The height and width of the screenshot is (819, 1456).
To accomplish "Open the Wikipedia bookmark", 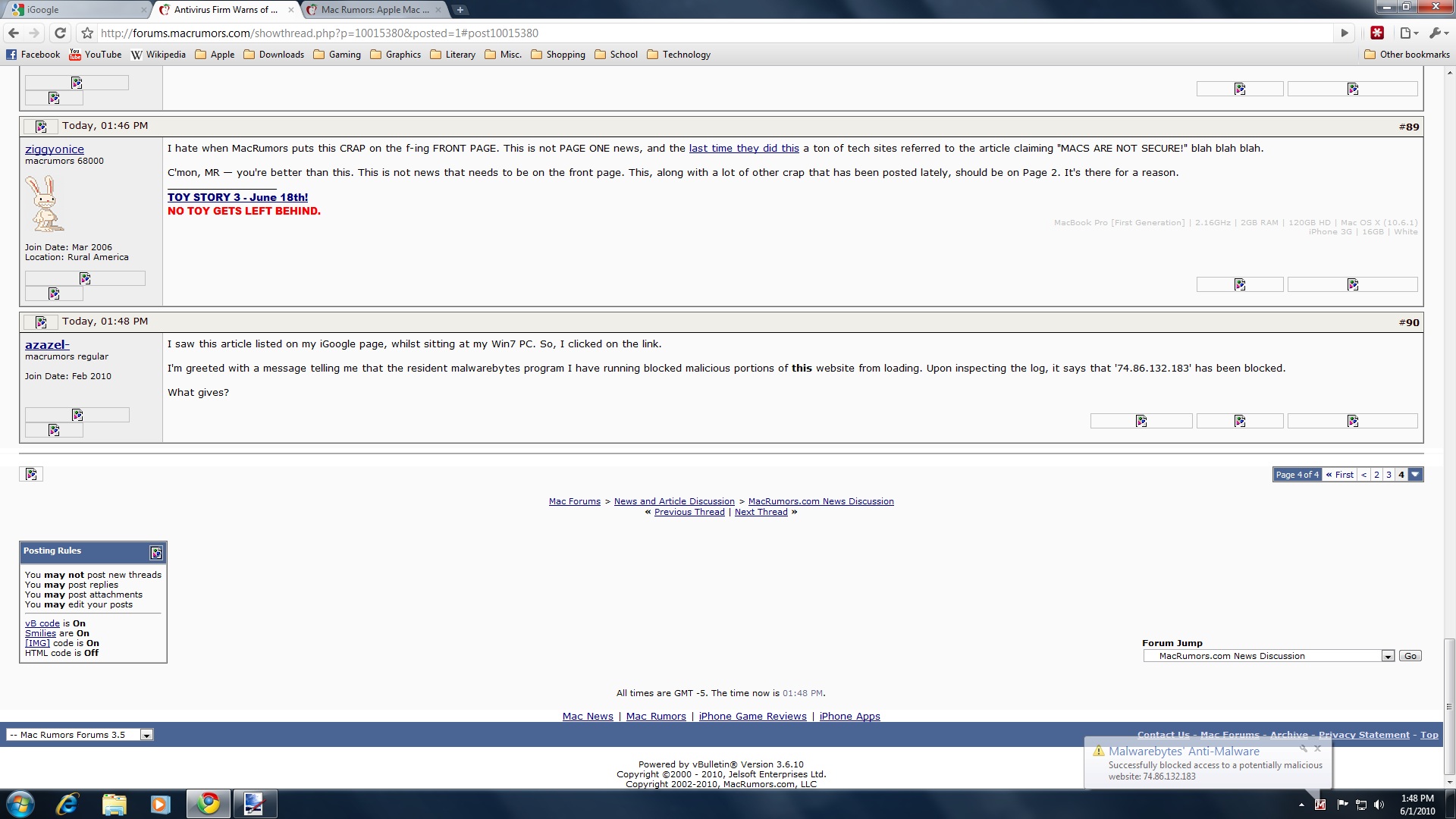I will (x=158, y=55).
